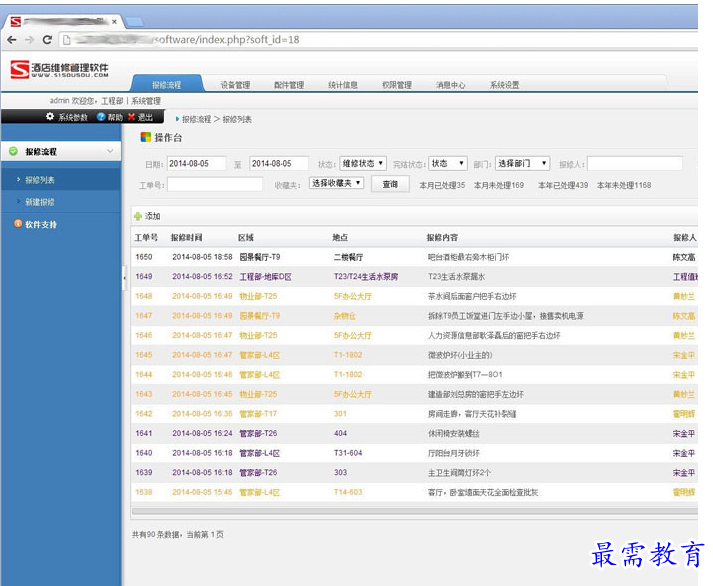The height and width of the screenshot is (586, 713).
Task: Click area 工程部-地库D区
Action: point(266,277)
